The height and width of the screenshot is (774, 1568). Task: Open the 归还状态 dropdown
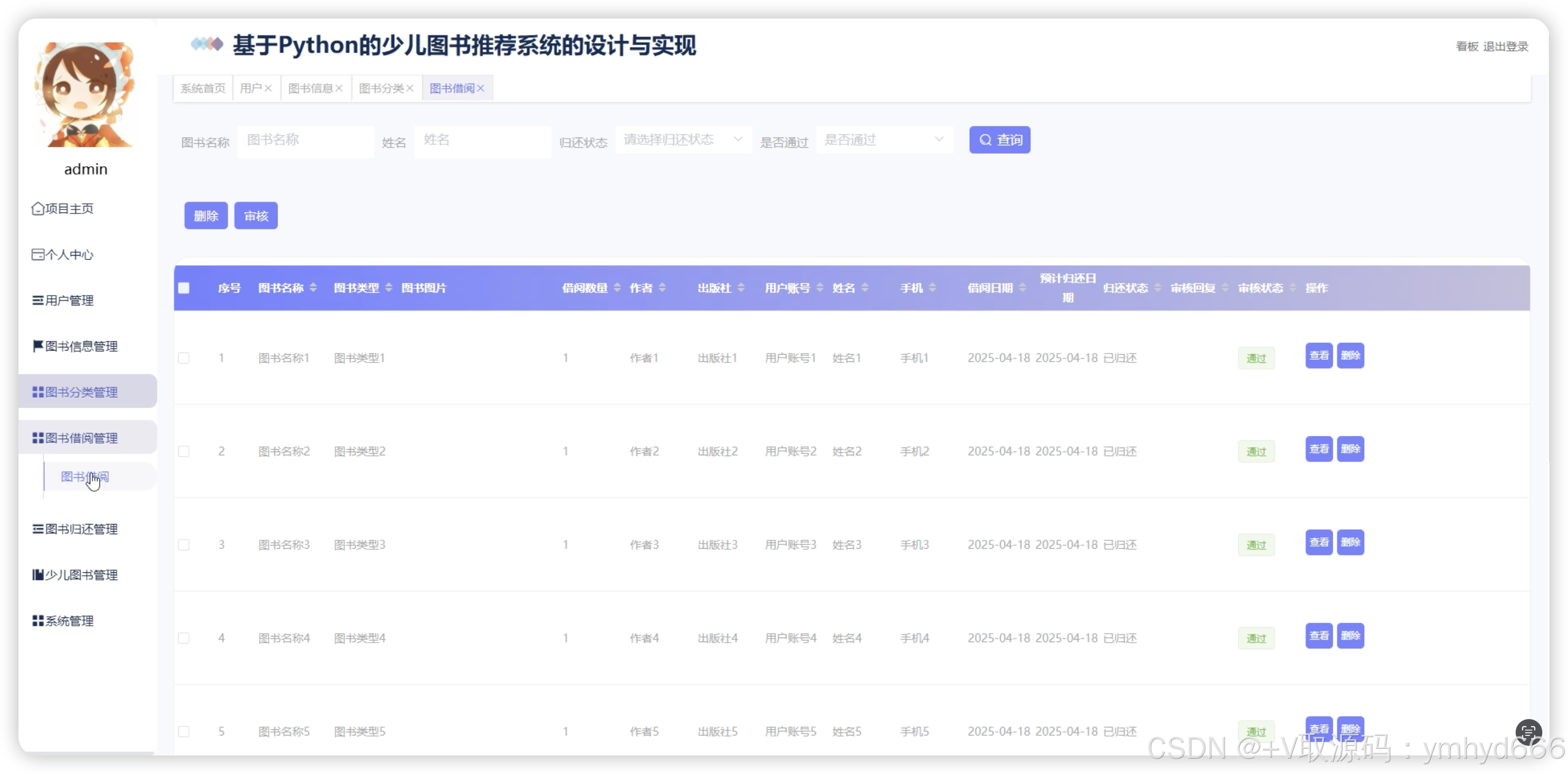pyautogui.click(x=683, y=140)
